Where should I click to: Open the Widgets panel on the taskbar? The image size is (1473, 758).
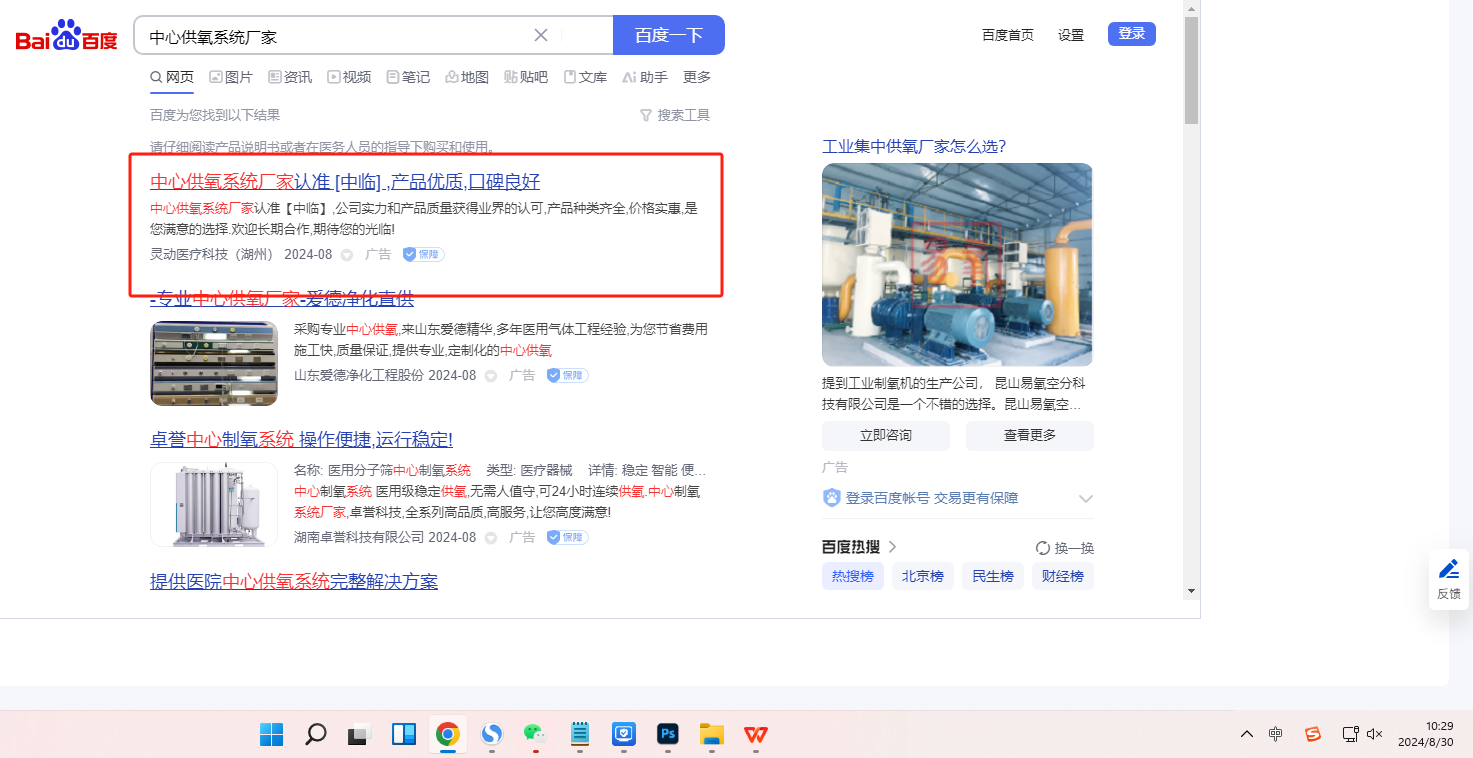[403, 735]
